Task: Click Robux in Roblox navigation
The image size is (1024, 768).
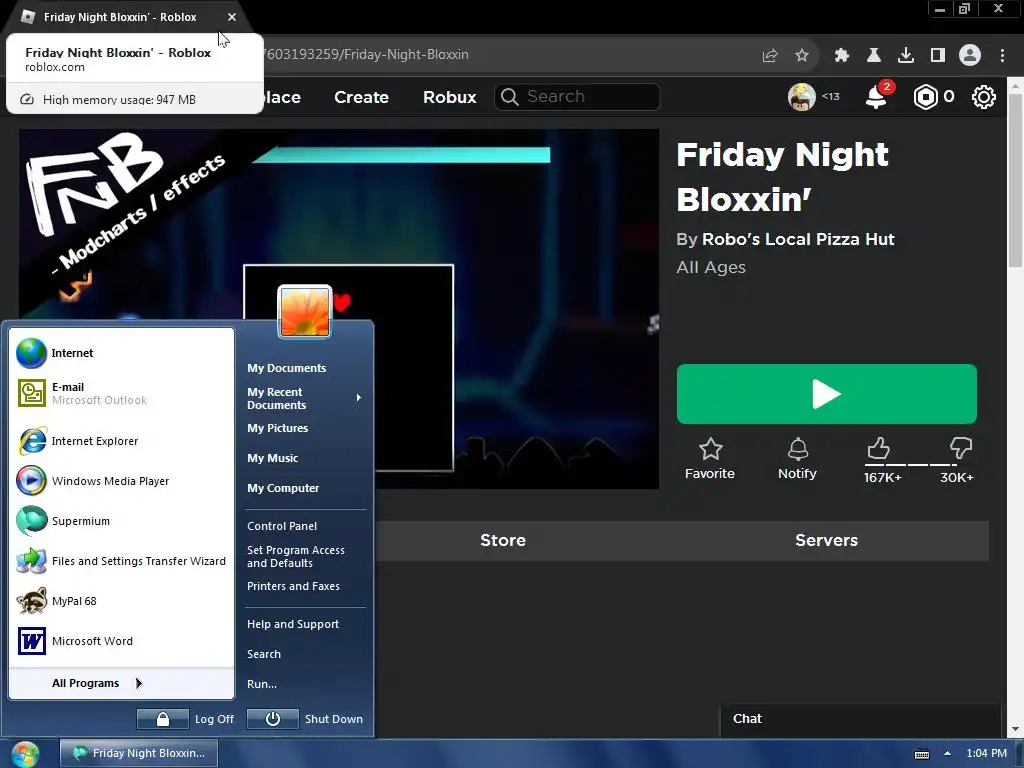Action: click(449, 97)
